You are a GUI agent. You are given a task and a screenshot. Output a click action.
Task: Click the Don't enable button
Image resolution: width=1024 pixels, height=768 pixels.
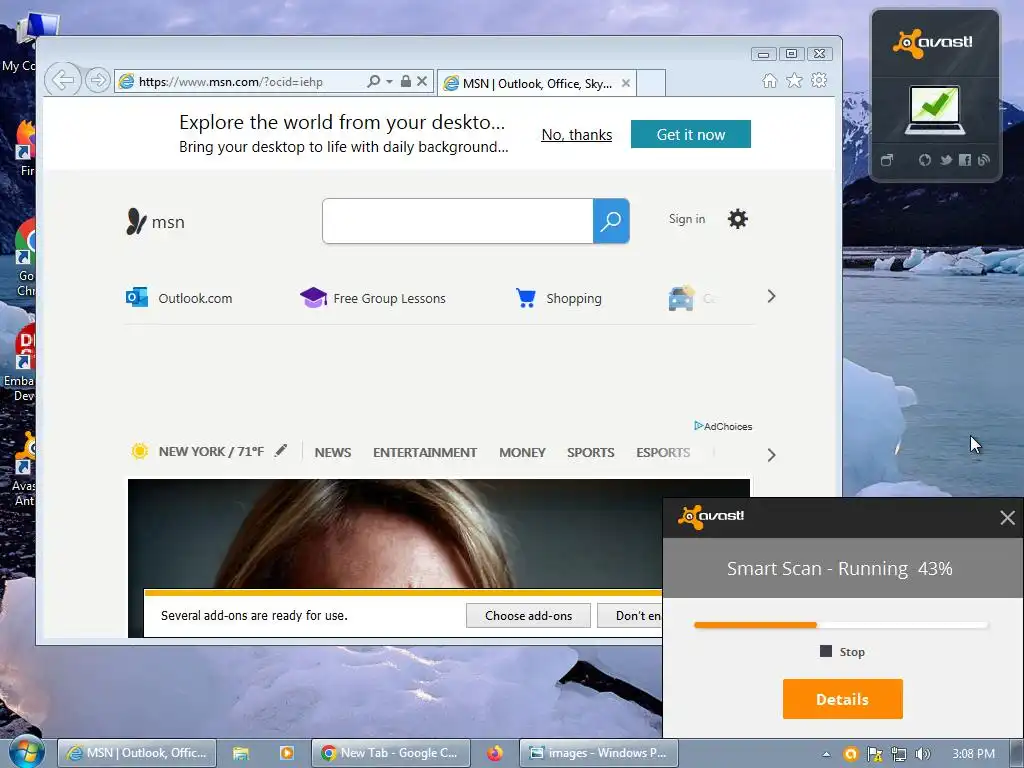pos(630,615)
